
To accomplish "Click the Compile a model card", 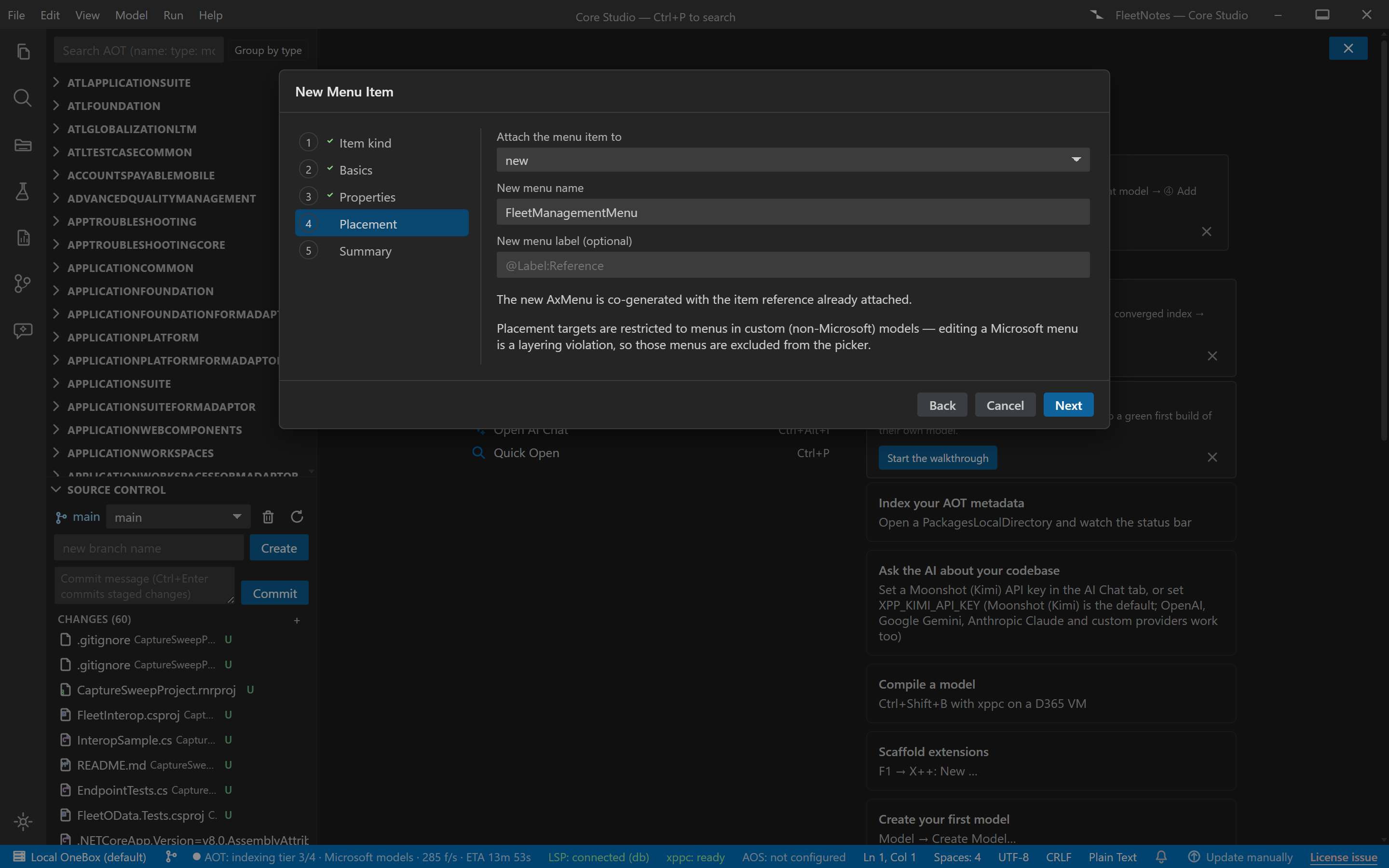I will pyautogui.click(x=1051, y=693).
